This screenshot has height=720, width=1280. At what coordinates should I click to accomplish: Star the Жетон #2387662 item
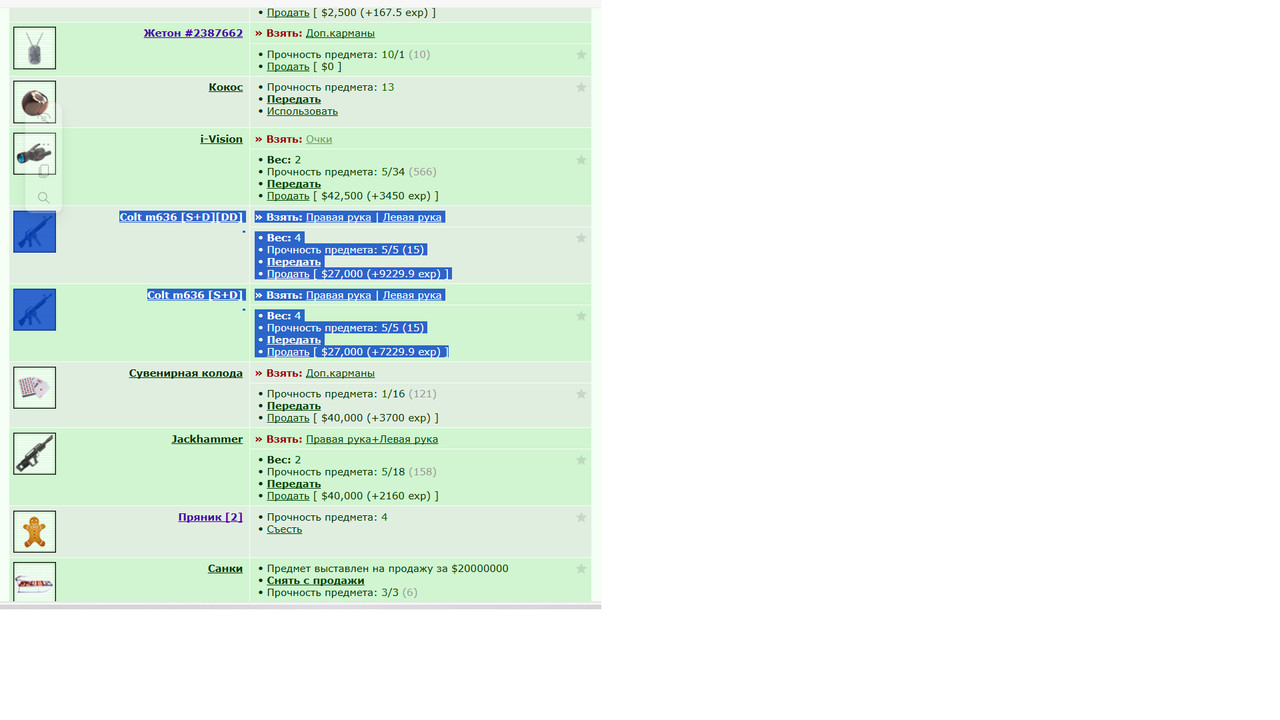tap(581, 55)
